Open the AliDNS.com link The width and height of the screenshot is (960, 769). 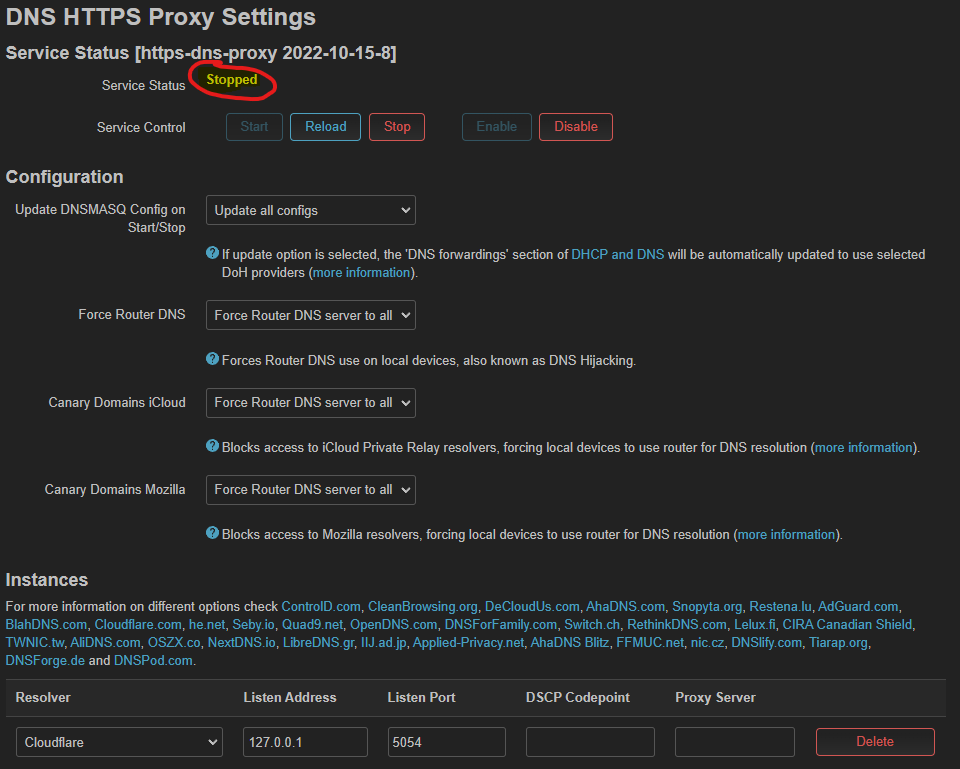(x=105, y=643)
